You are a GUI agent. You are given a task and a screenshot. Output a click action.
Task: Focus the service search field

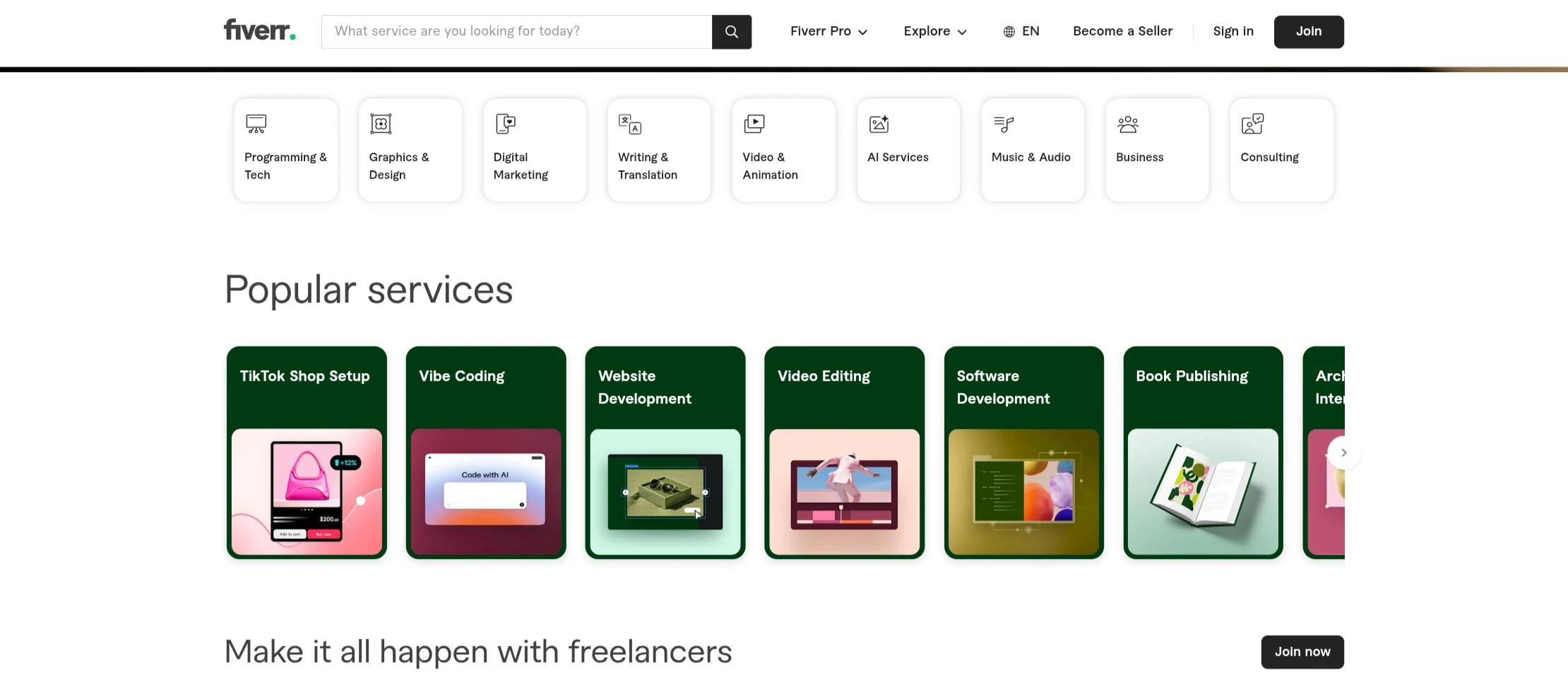tap(516, 32)
